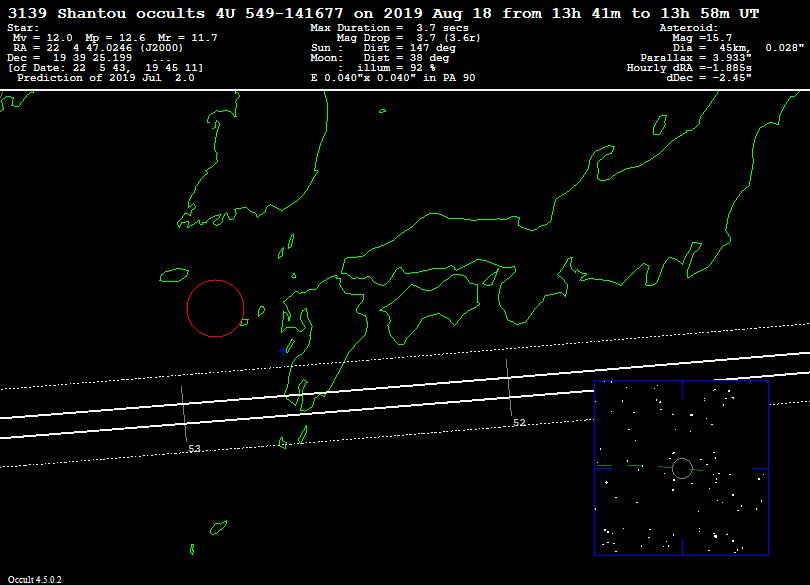Click 'Occult 4.5.0.2' version label
The image size is (810, 585).
(x=34, y=580)
